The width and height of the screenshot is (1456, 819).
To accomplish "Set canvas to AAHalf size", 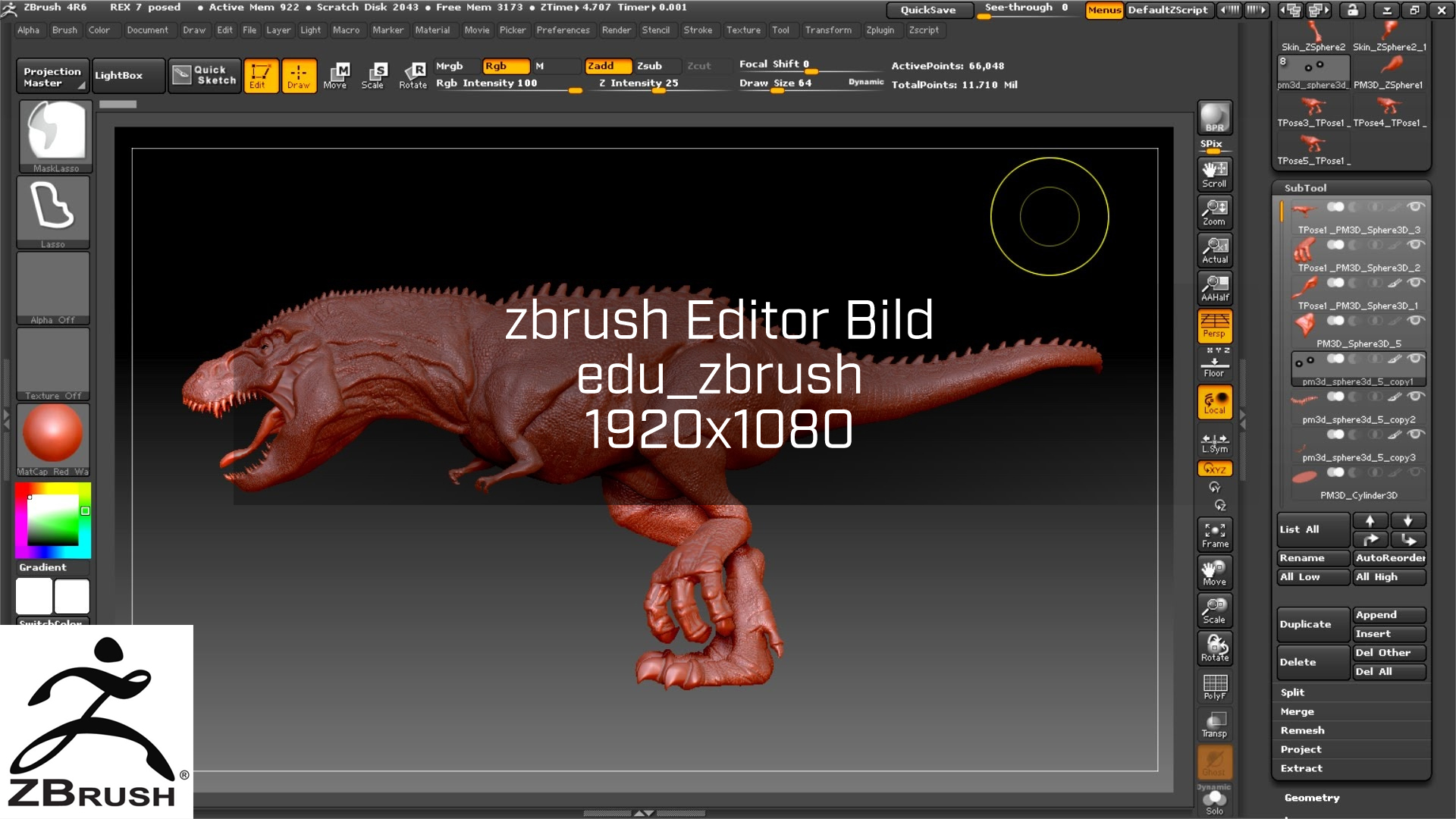I will pyautogui.click(x=1214, y=288).
